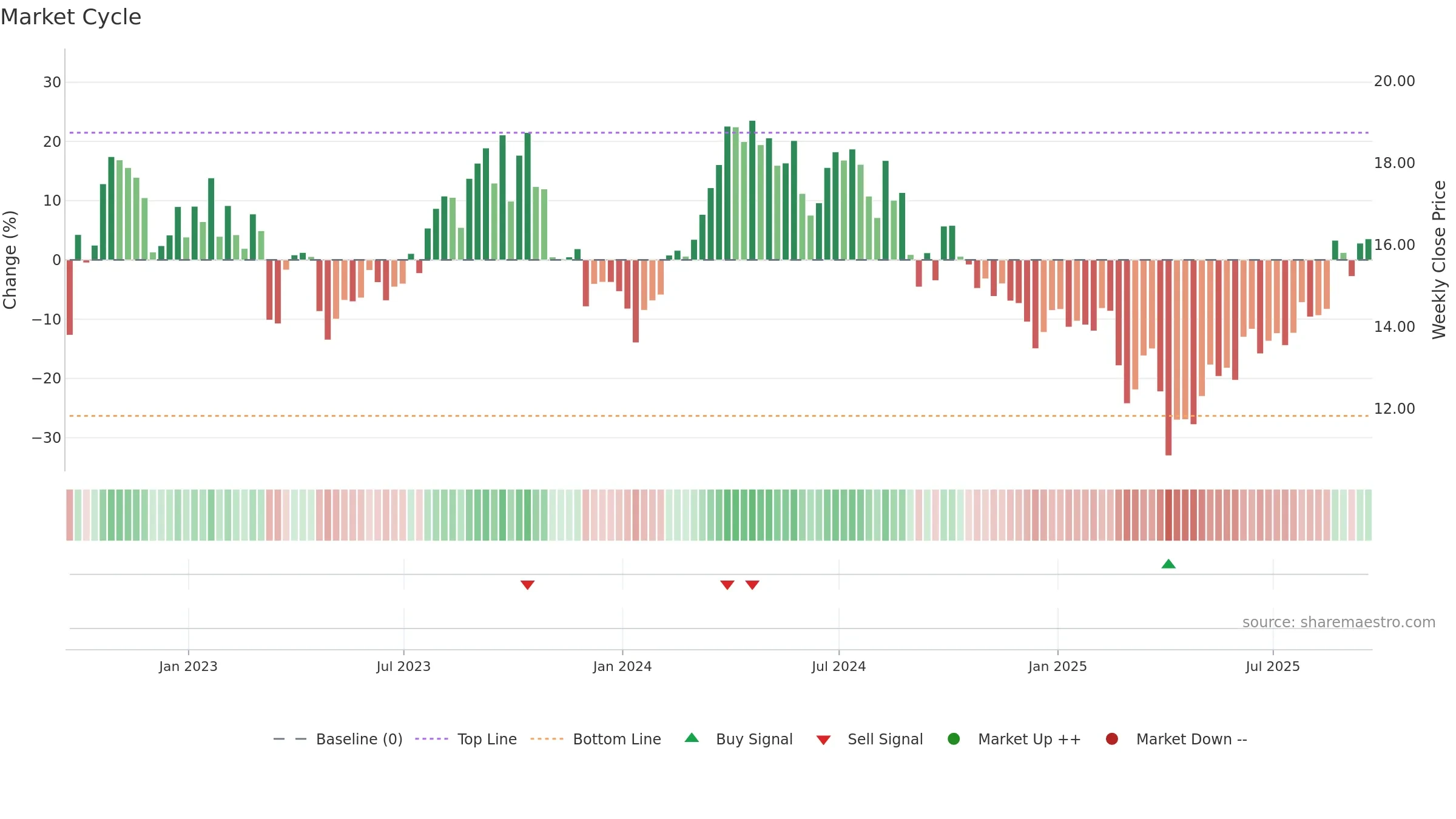Click the source: sharemaestro.com text

[1339, 622]
